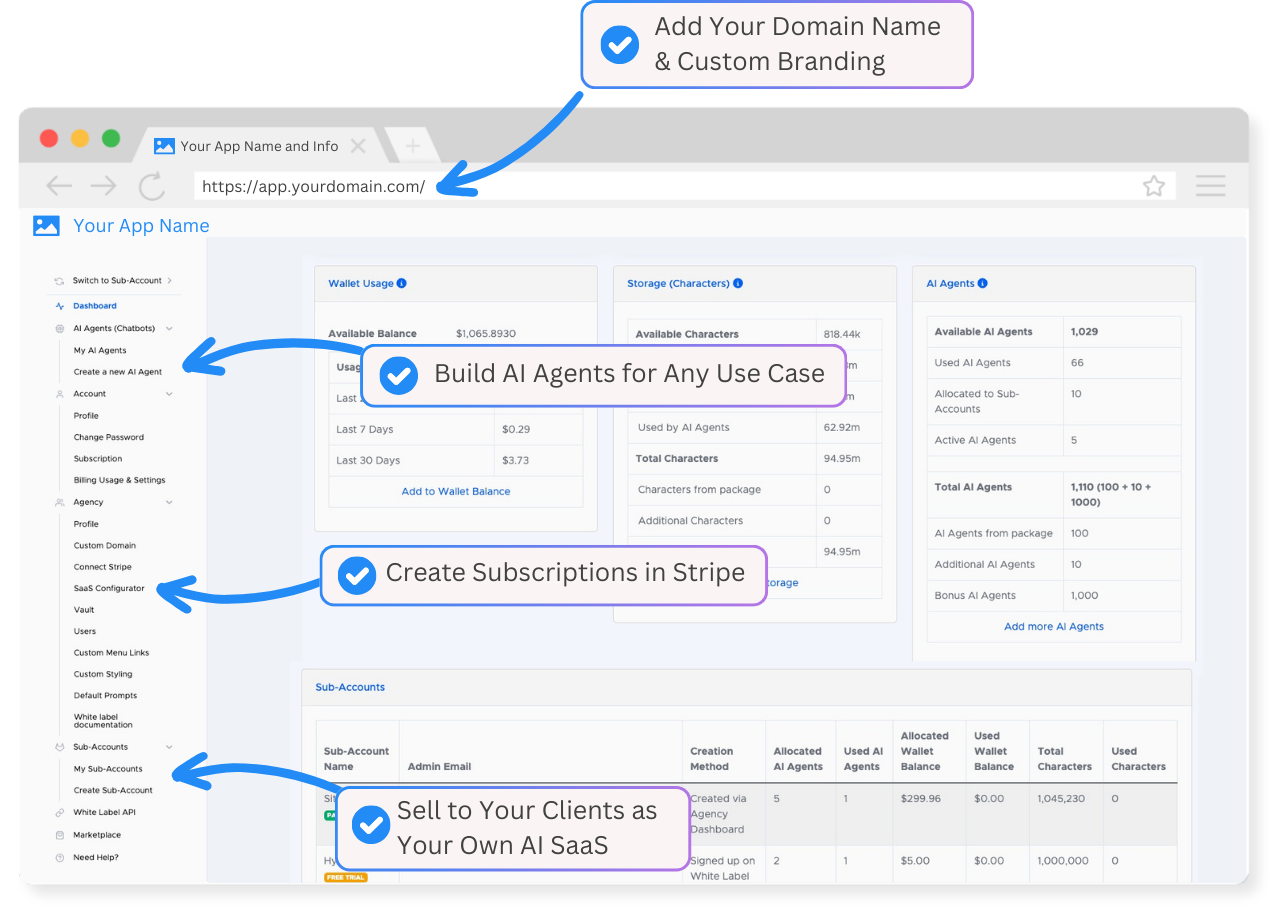The height and width of the screenshot is (913, 1287).
Task: Select Create Sub-Account
Action: coord(113,791)
